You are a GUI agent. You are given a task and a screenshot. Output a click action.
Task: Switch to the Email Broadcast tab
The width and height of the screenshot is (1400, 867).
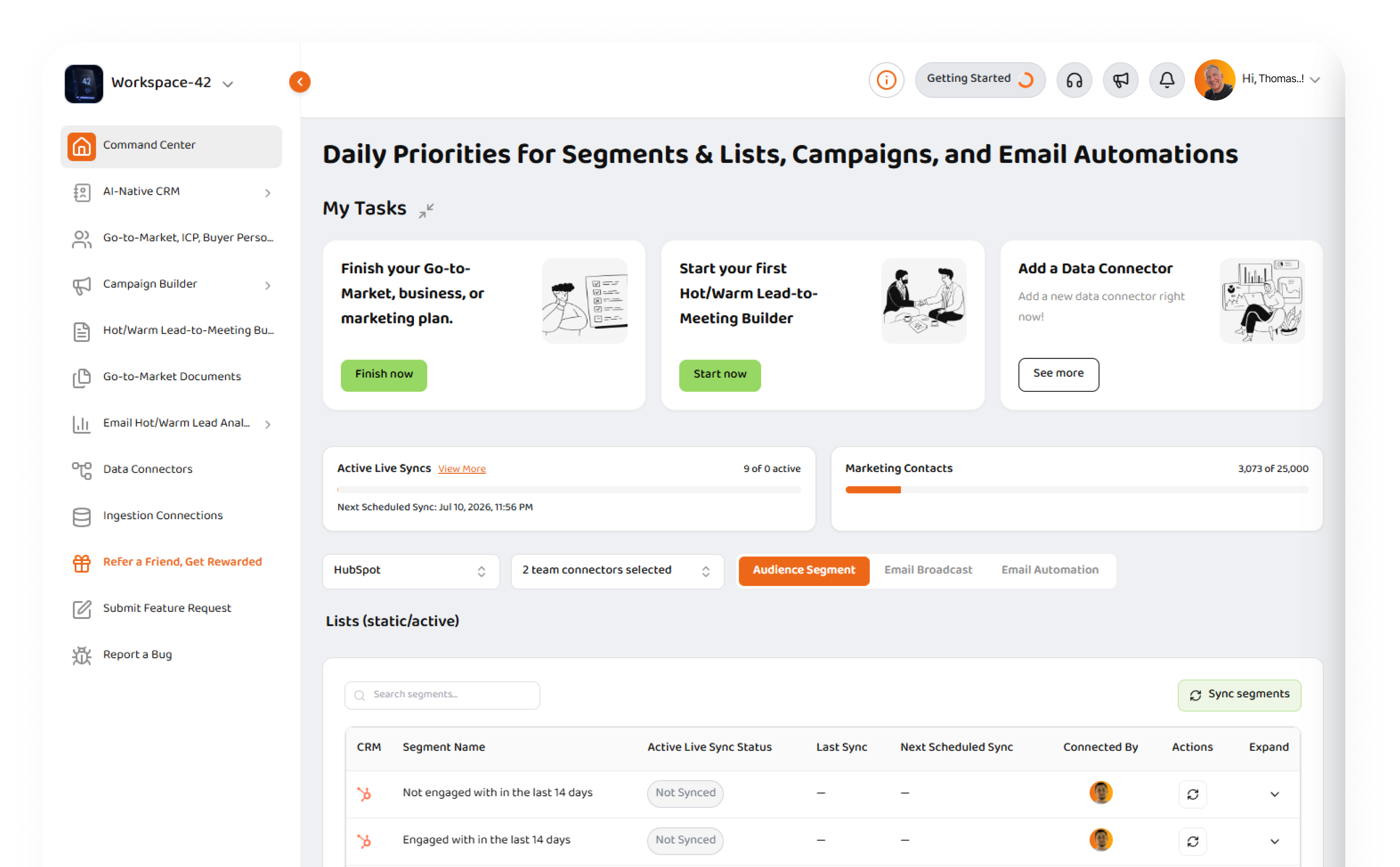(928, 570)
